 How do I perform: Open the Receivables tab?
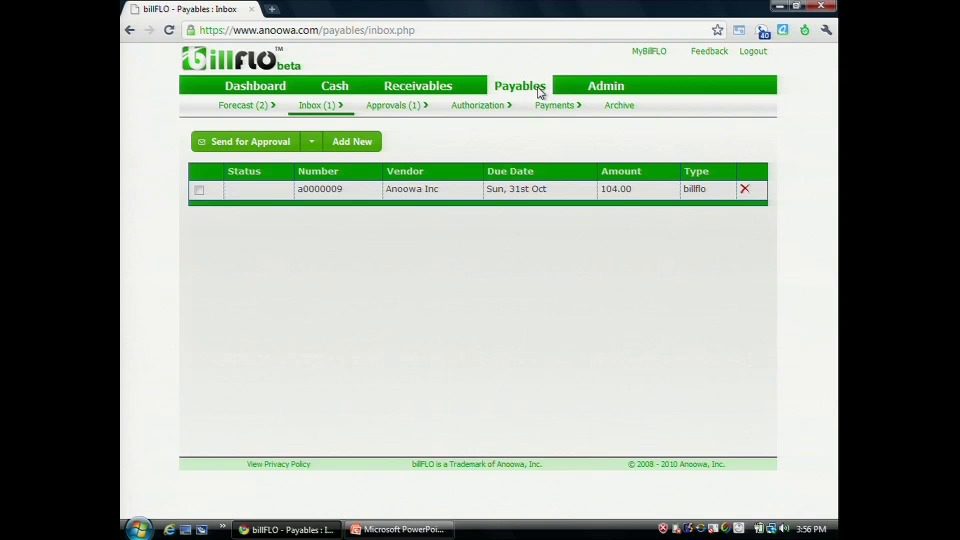418,86
